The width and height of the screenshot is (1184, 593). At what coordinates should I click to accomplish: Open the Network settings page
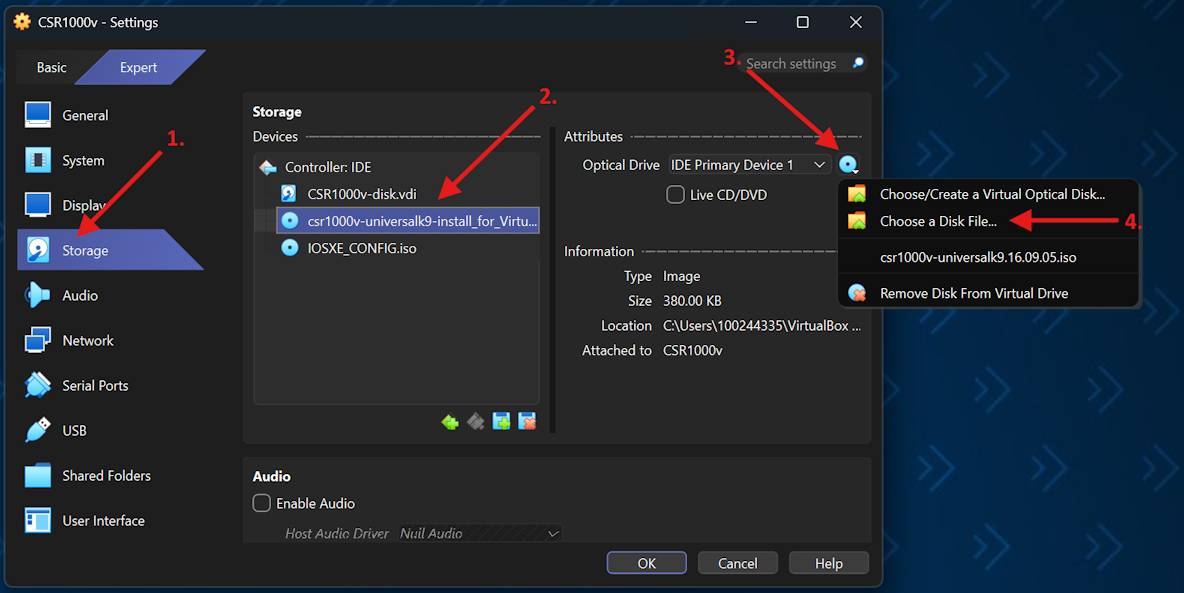(88, 340)
